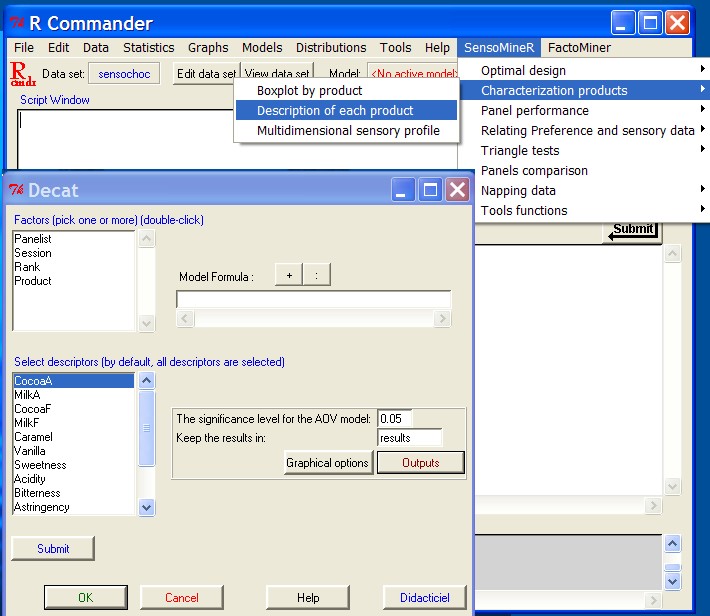The image size is (710, 616).
Task: Select MilkF descriptor
Action: tap(73, 423)
